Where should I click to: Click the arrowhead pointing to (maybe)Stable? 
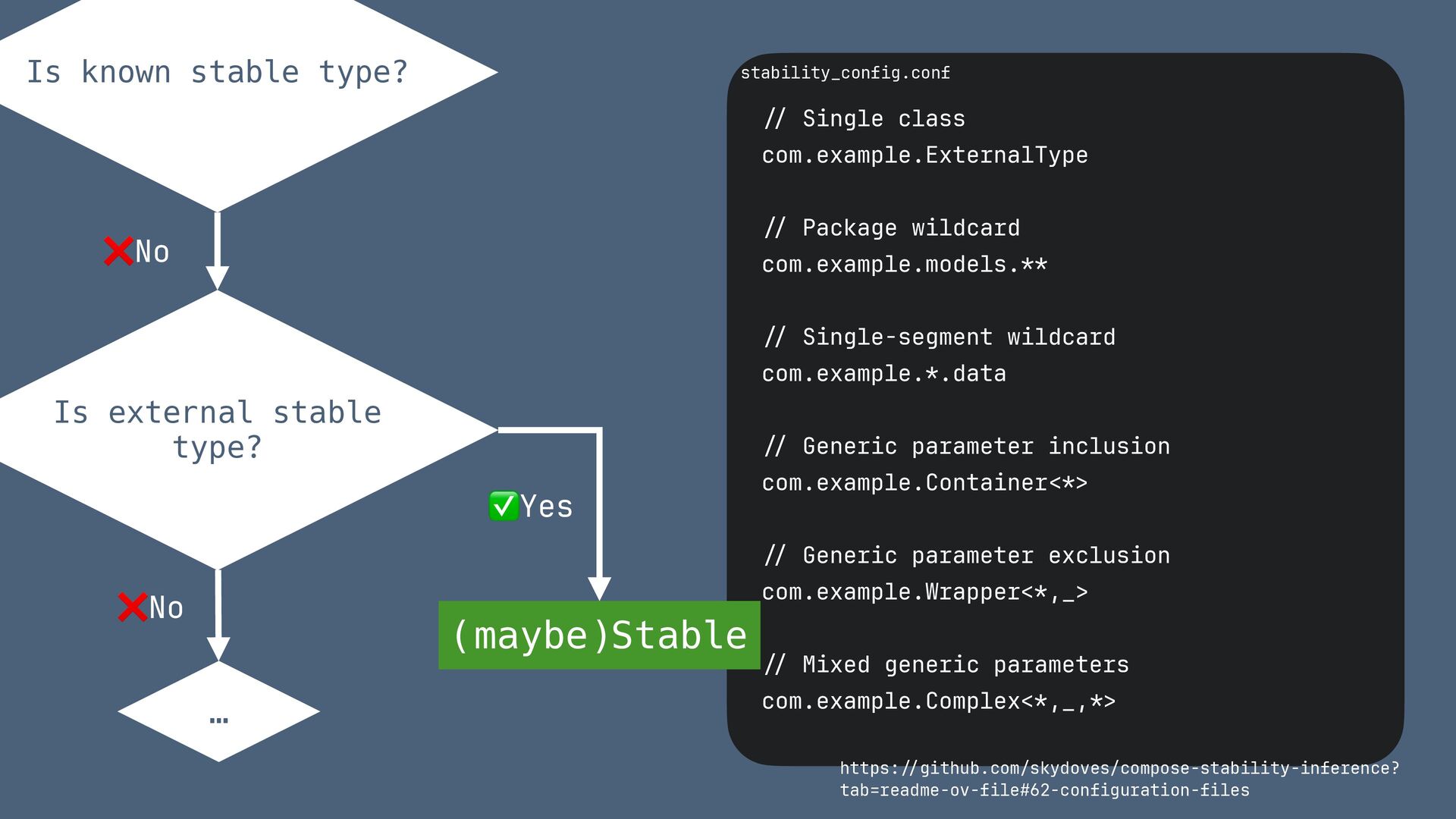click(x=599, y=588)
